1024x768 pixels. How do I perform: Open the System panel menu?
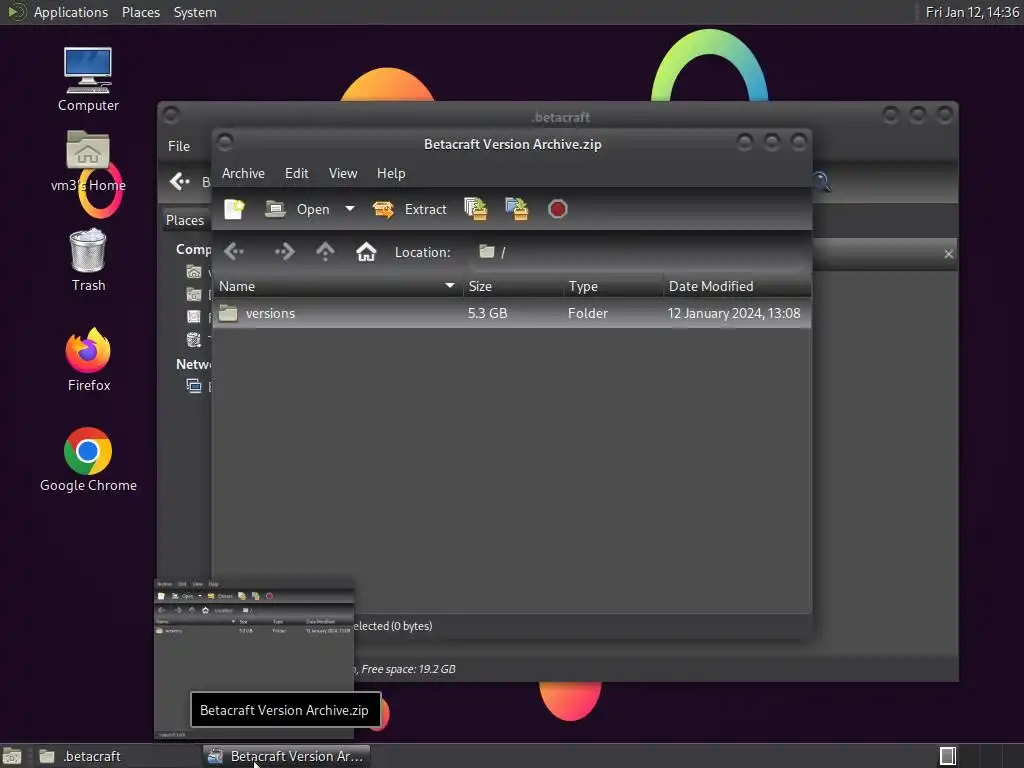coord(195,12)
